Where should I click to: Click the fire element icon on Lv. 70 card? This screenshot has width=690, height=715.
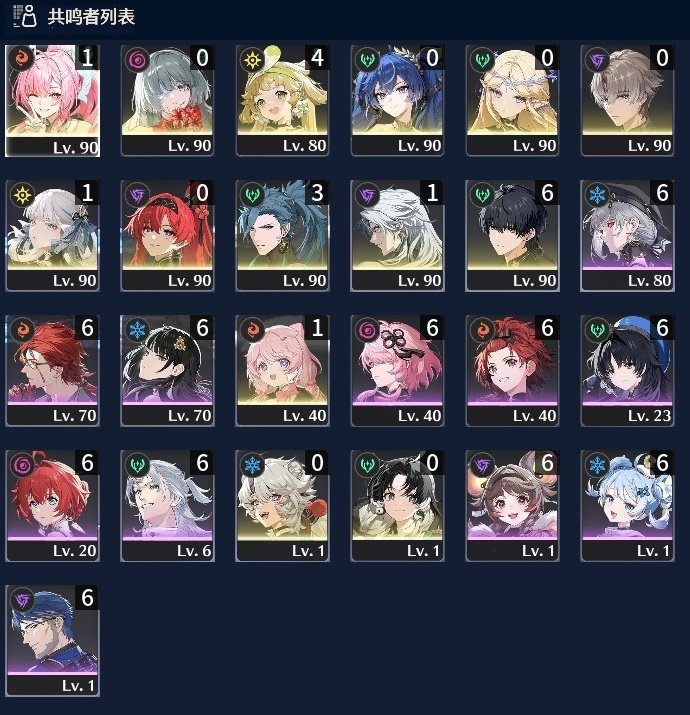point(22,330)
